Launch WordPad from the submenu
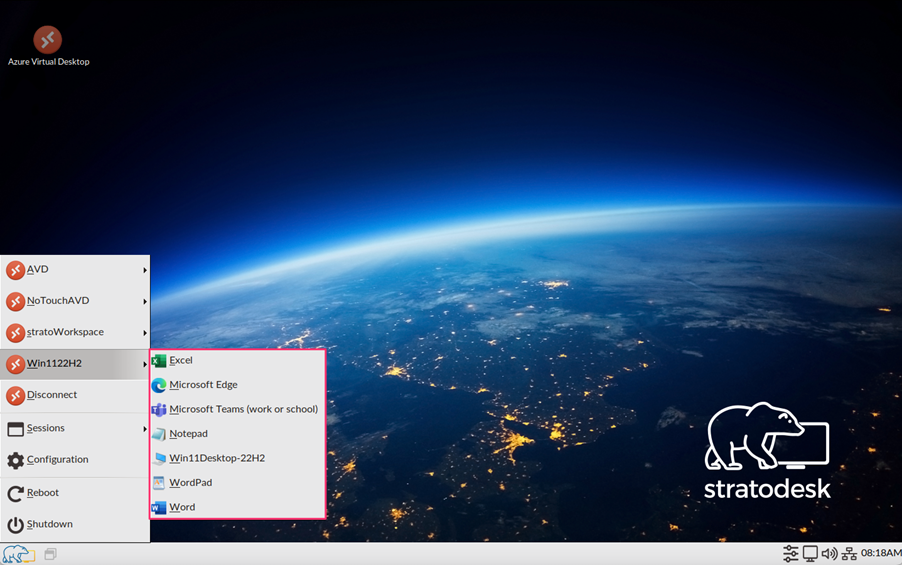 [238, 483]
